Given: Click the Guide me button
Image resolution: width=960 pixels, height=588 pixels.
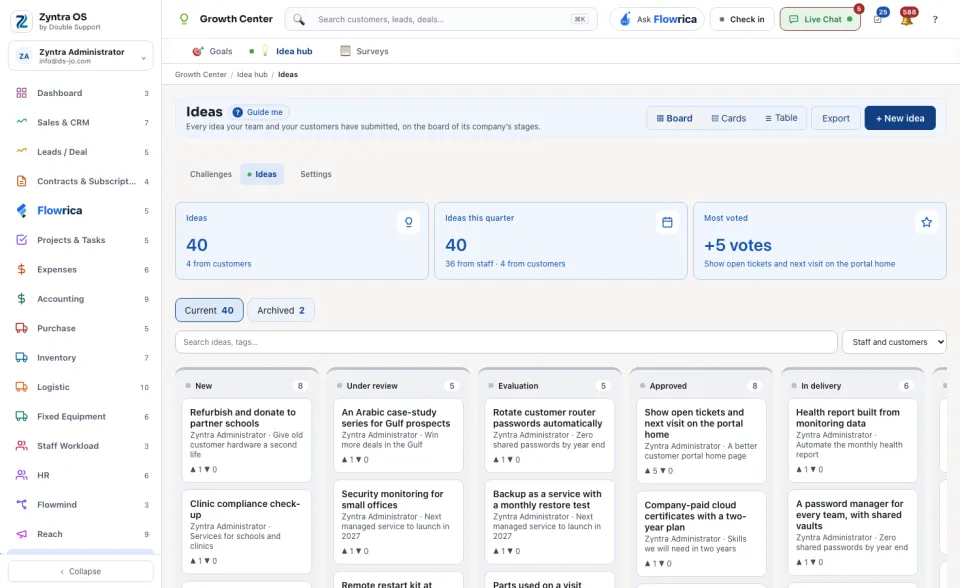Looking at the screenshot, I should (x=259, y=112).
